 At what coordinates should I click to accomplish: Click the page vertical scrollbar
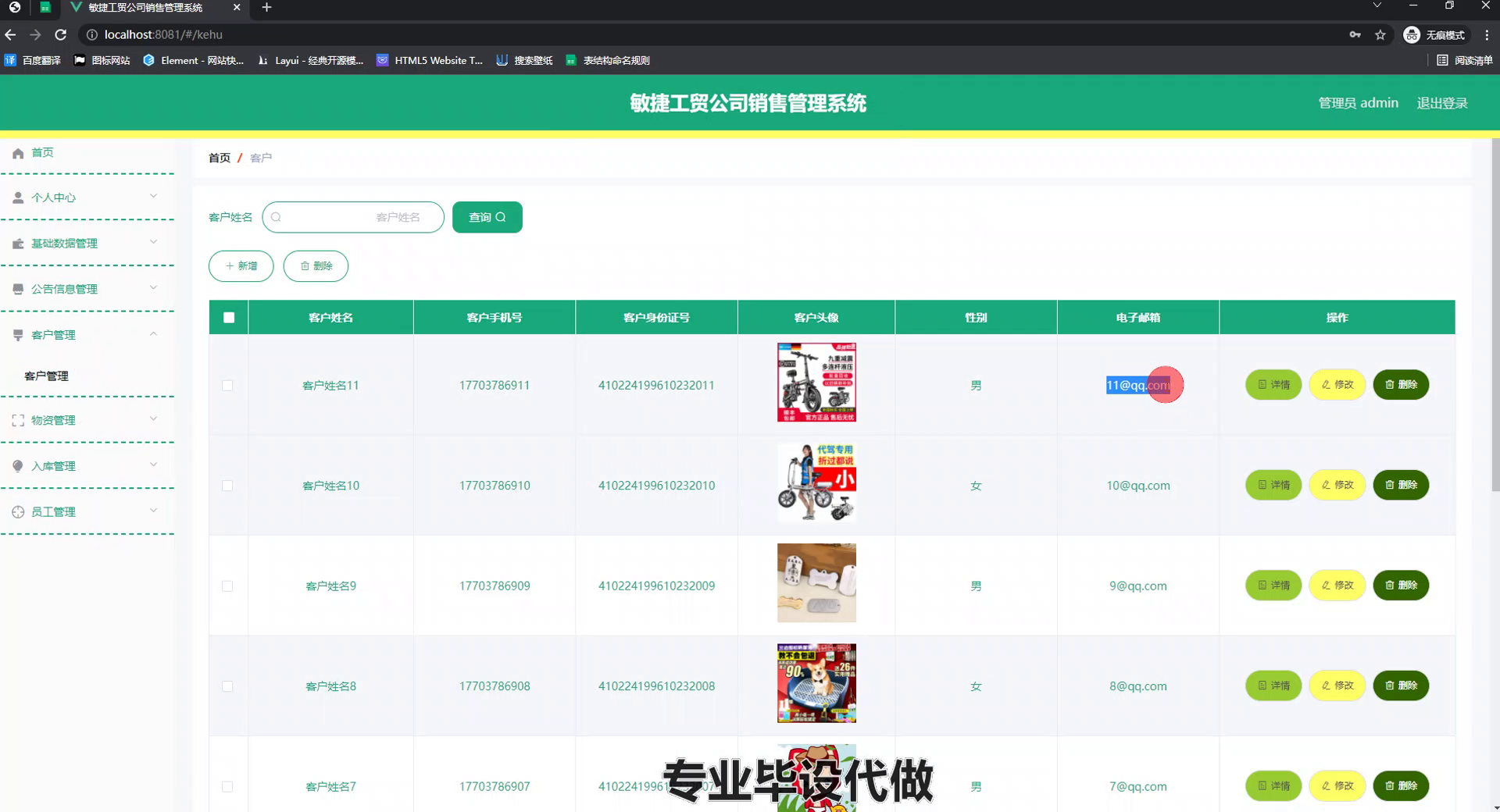(x=1495, y=315)
